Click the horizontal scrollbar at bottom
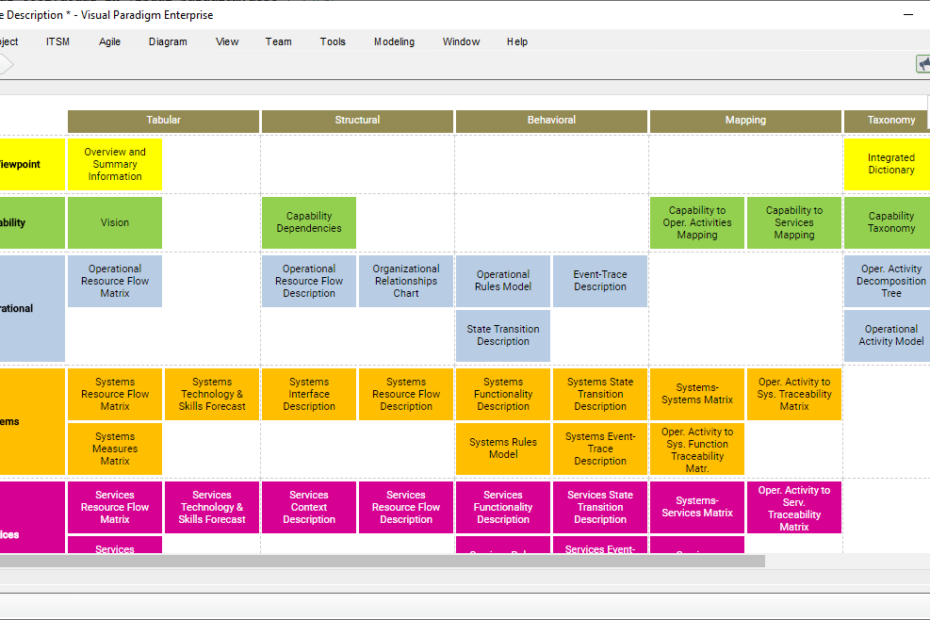This screenshot has width=930, height=620. coord(380,562)
